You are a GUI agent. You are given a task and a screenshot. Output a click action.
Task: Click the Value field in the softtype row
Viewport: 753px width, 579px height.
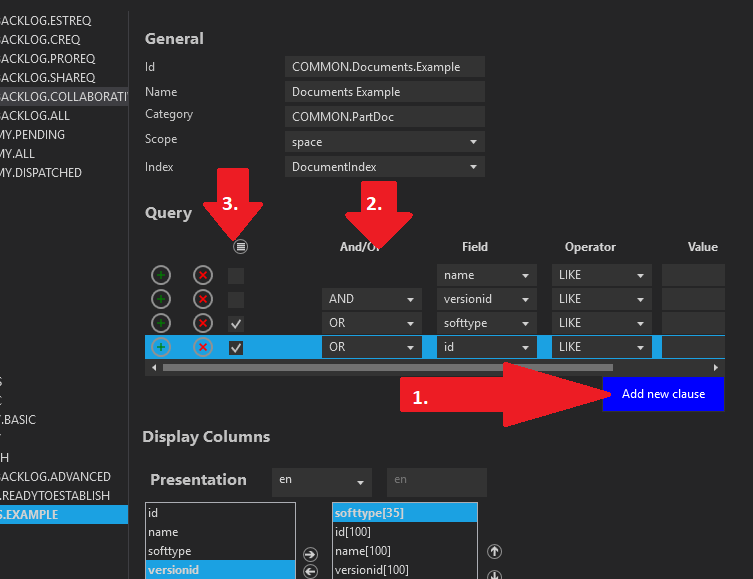[x=693, y=323]
